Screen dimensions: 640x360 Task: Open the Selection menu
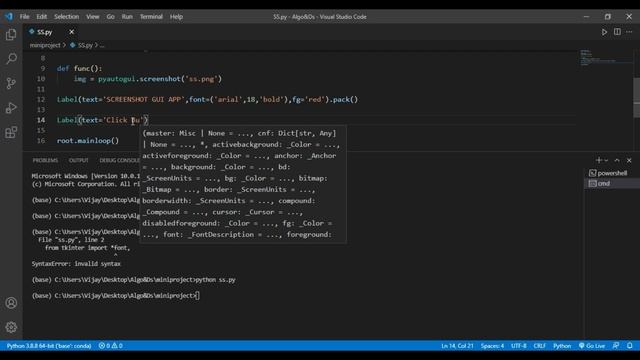[67, 17]
